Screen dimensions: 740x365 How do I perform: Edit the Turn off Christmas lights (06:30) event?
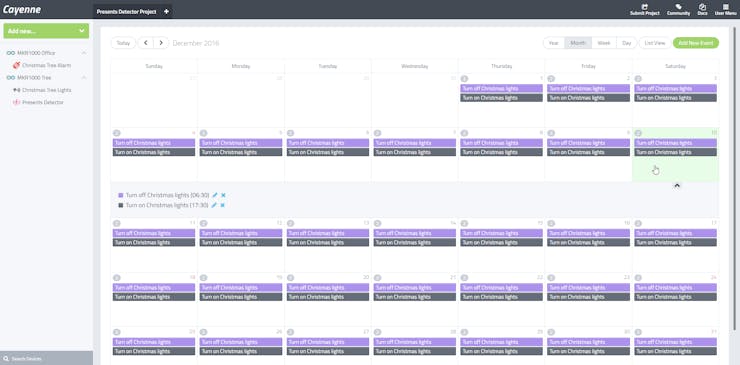pos(215,195)
